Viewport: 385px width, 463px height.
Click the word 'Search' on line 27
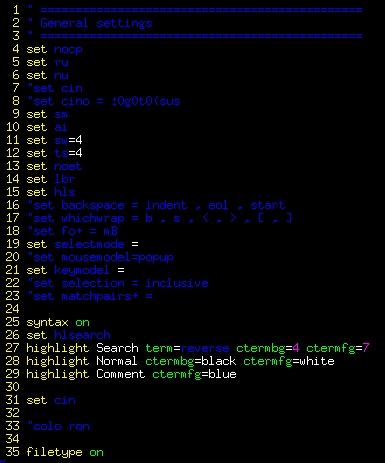(x=117, y=349)
